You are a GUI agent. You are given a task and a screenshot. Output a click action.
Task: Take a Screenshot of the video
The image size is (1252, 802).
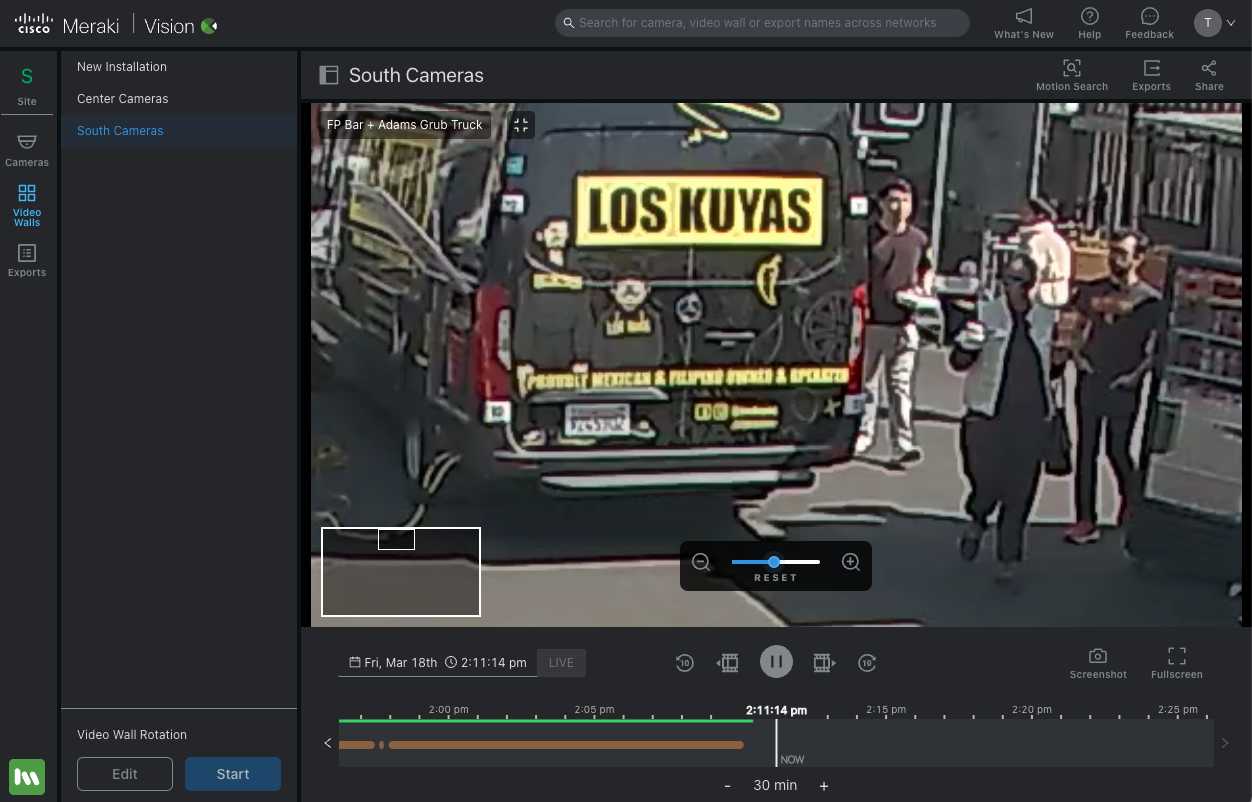click(x=1097, y=662)
